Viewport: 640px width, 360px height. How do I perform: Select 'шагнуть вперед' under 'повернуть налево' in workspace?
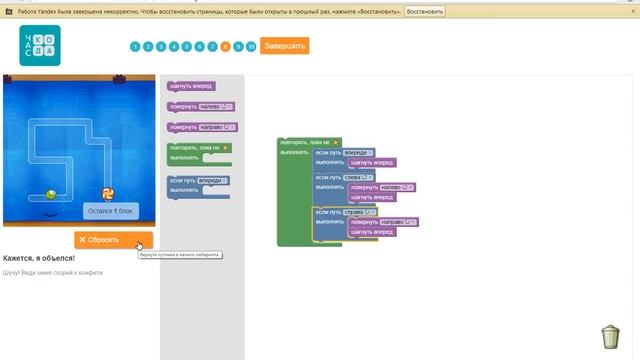[372, 198]
